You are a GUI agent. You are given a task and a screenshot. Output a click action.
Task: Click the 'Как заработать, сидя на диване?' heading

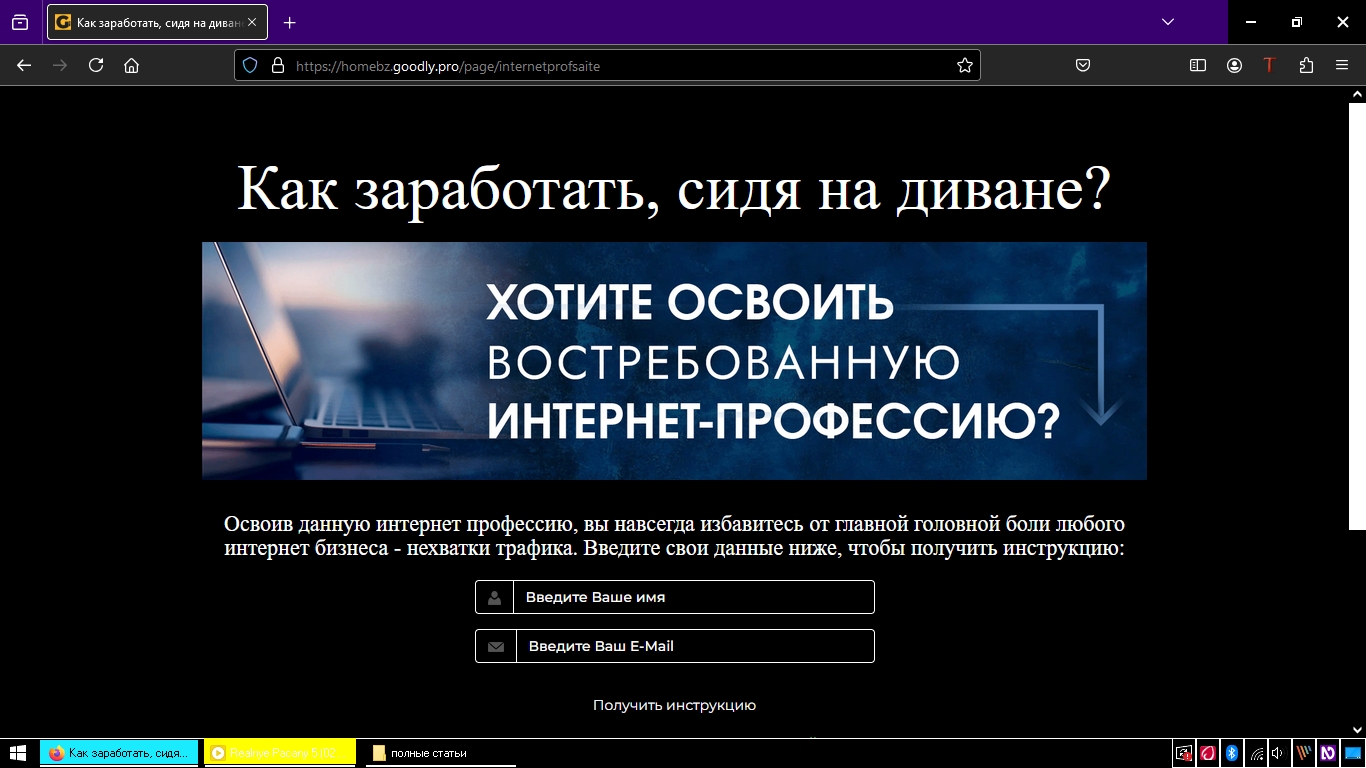coord(674,188)
